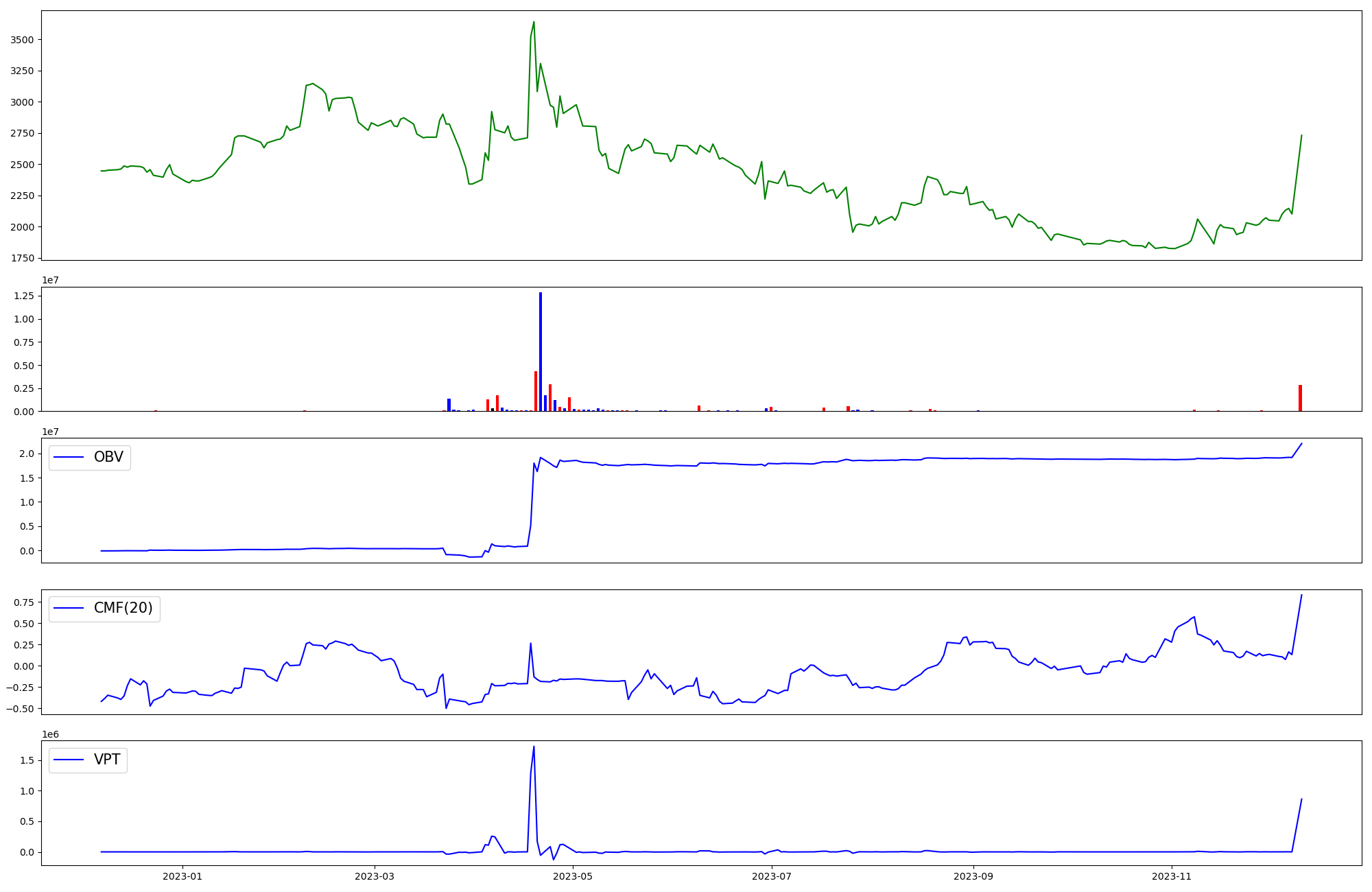Click the 0.75 tick on CMF axis
Image resolution: width=1372 pixels, height=892 pixels.
point(24,602)
